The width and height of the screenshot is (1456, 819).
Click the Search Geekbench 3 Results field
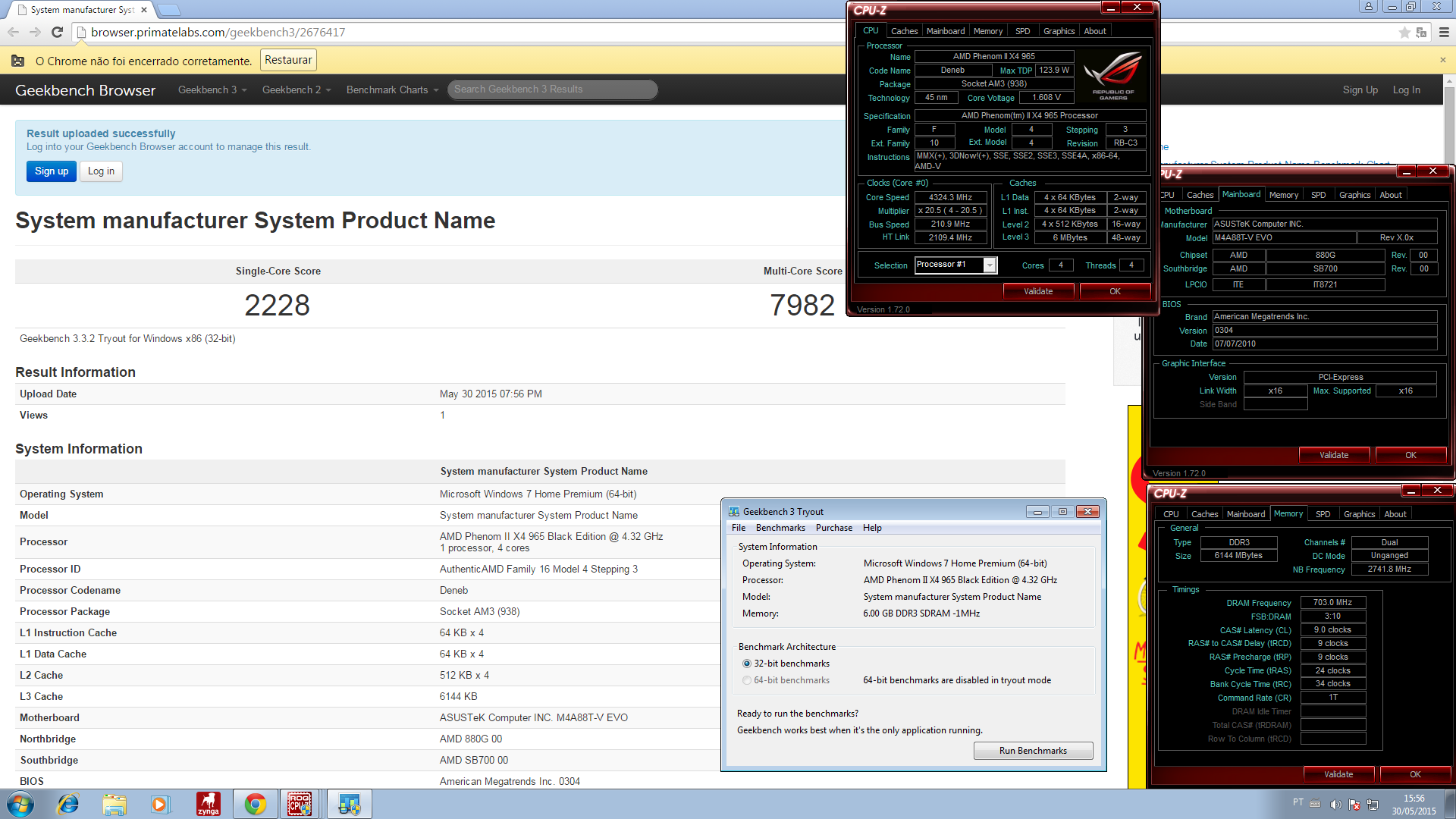552,89
